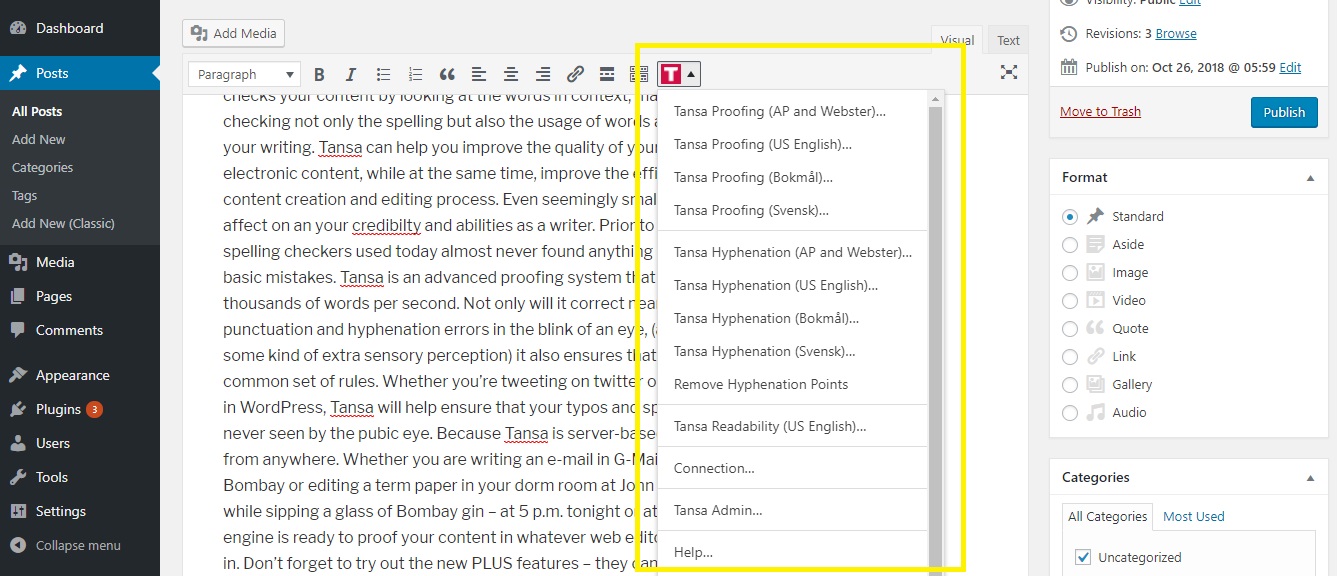Image resolution: width=1337 pixels, height=576 pixels.
Task: Enable distraction-free fullscreen writing mode
Action: point(1009,72)
